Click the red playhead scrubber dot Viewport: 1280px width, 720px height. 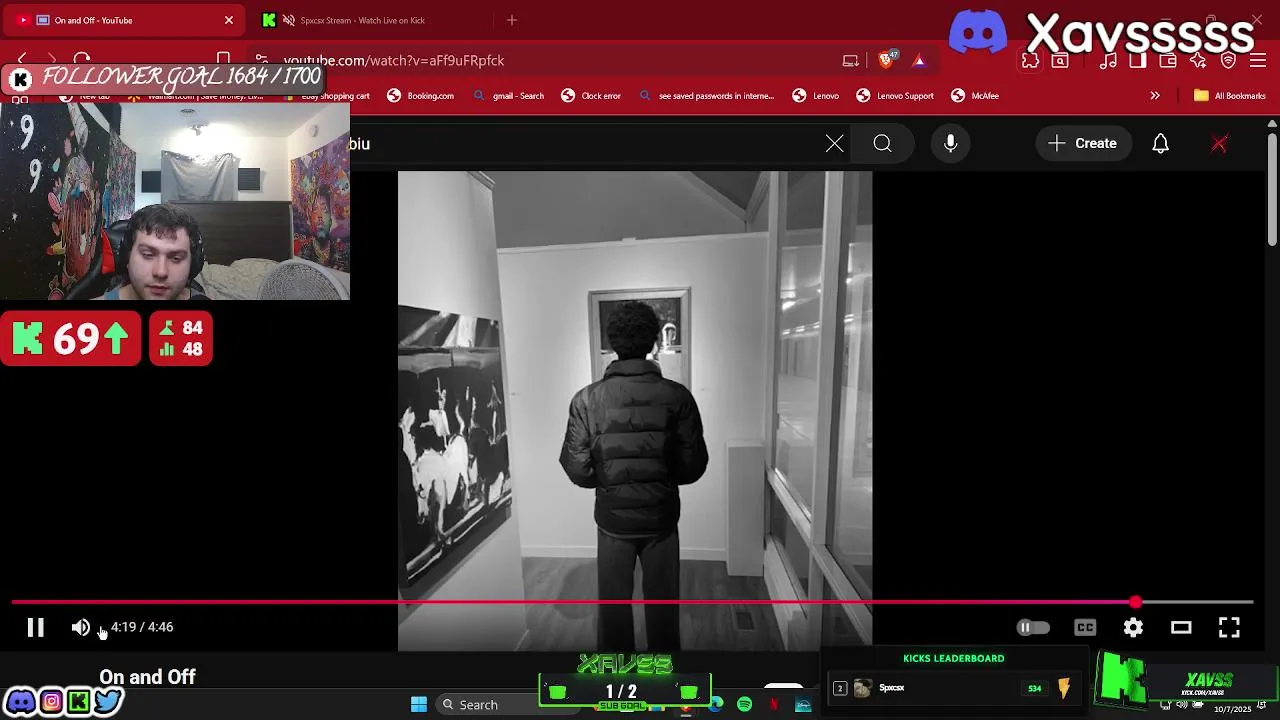click(x=1135, y=602)
